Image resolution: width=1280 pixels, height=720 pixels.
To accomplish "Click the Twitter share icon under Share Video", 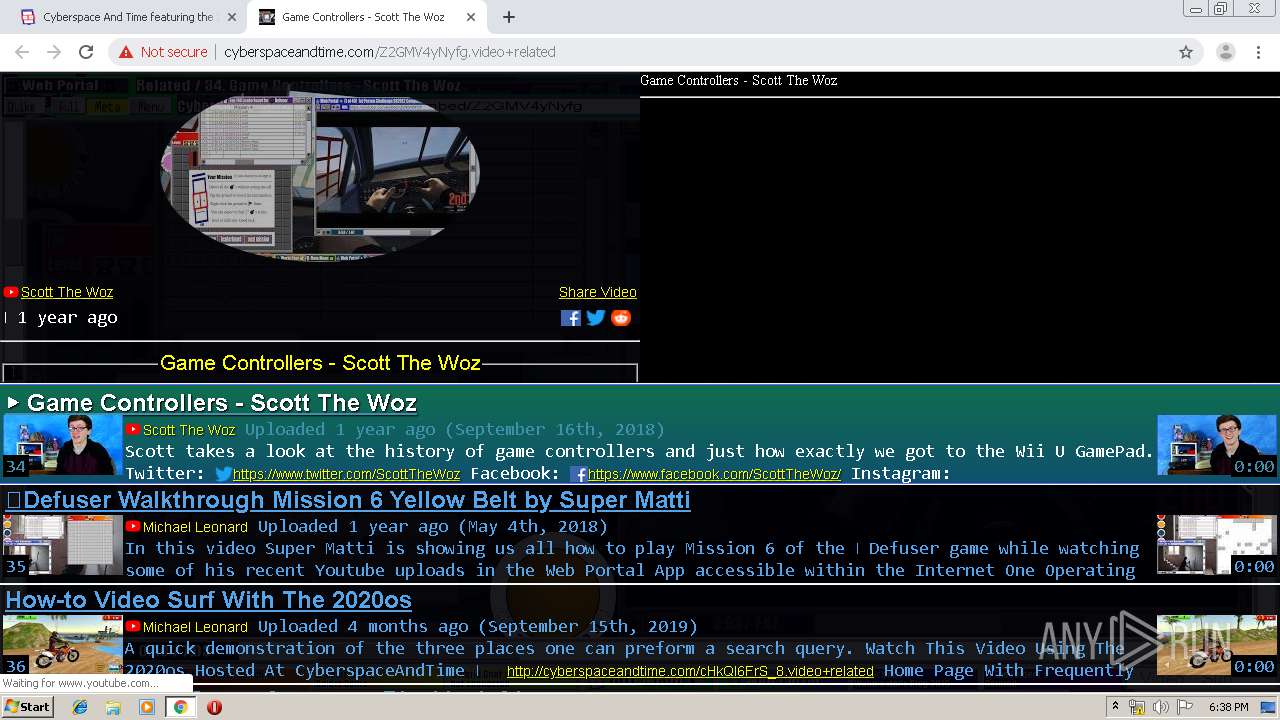I will 596,318.
